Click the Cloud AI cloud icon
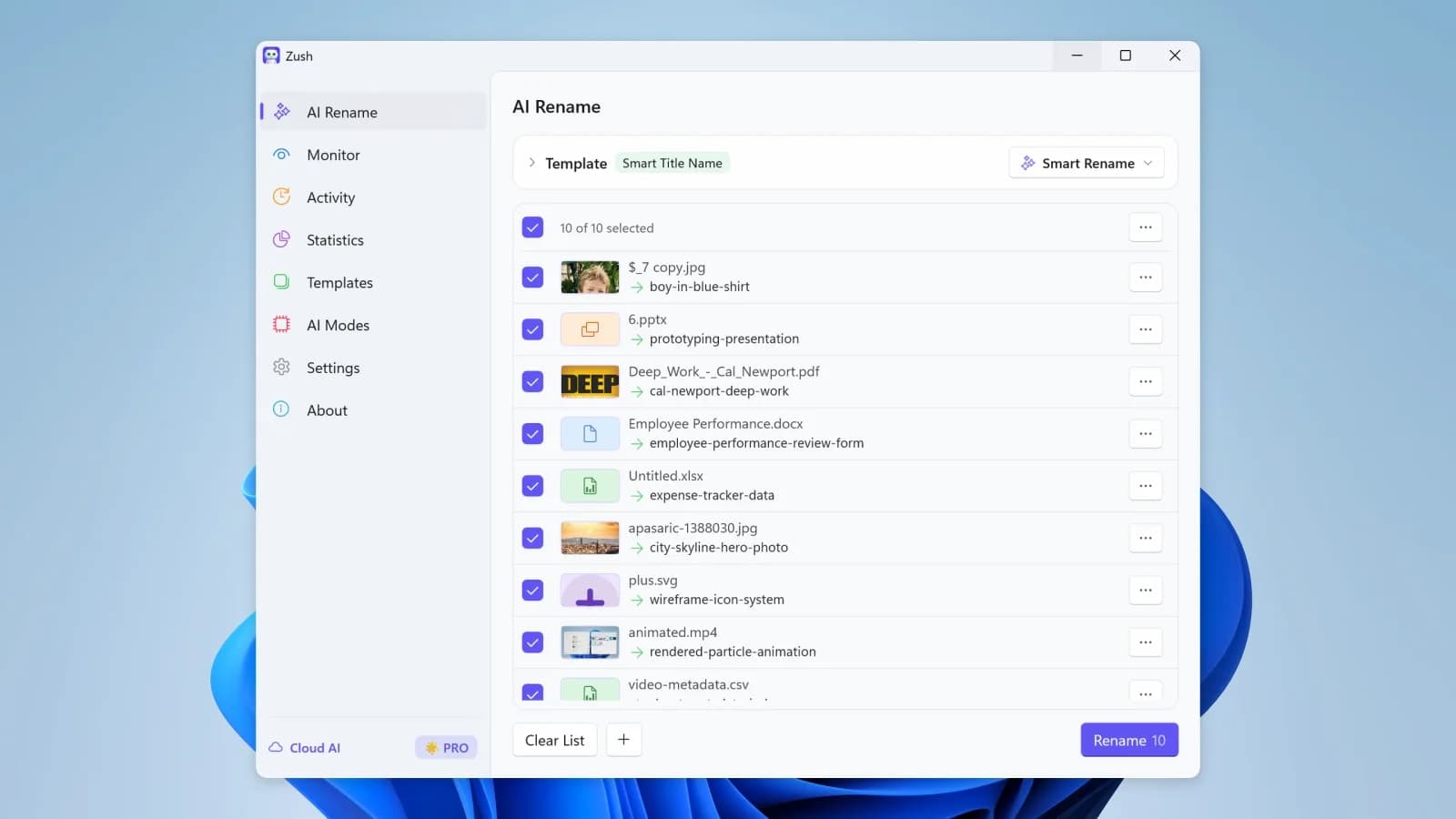Viewport: 1456px width, 819px height. [276, 747]
